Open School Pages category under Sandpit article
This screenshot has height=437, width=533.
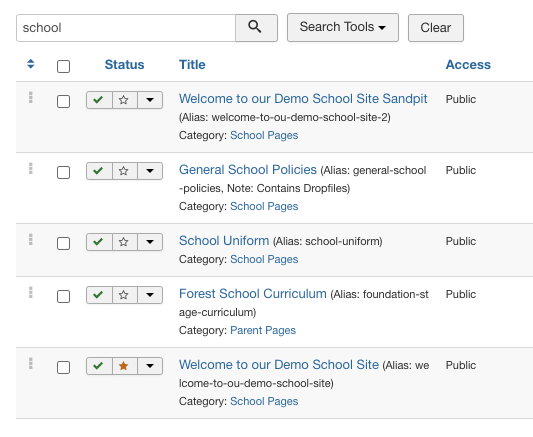point(264,135)
